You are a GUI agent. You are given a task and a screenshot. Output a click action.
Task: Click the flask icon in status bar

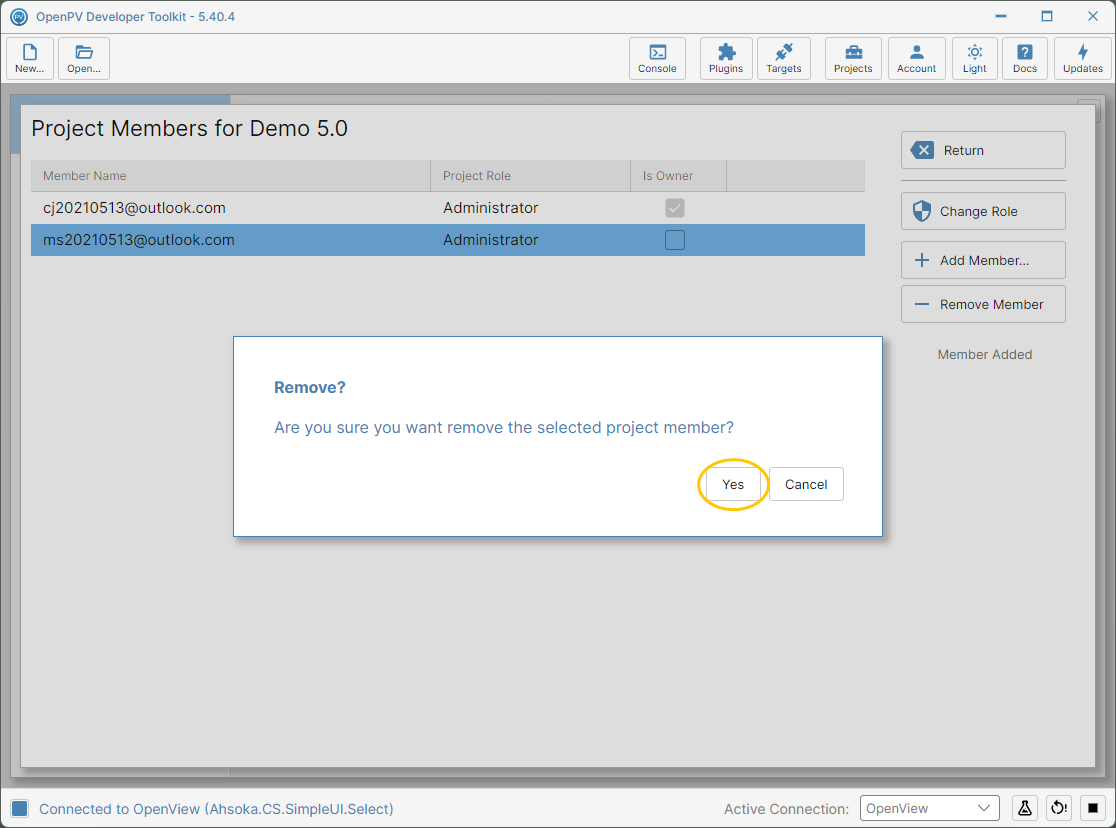coord(1025,808)
